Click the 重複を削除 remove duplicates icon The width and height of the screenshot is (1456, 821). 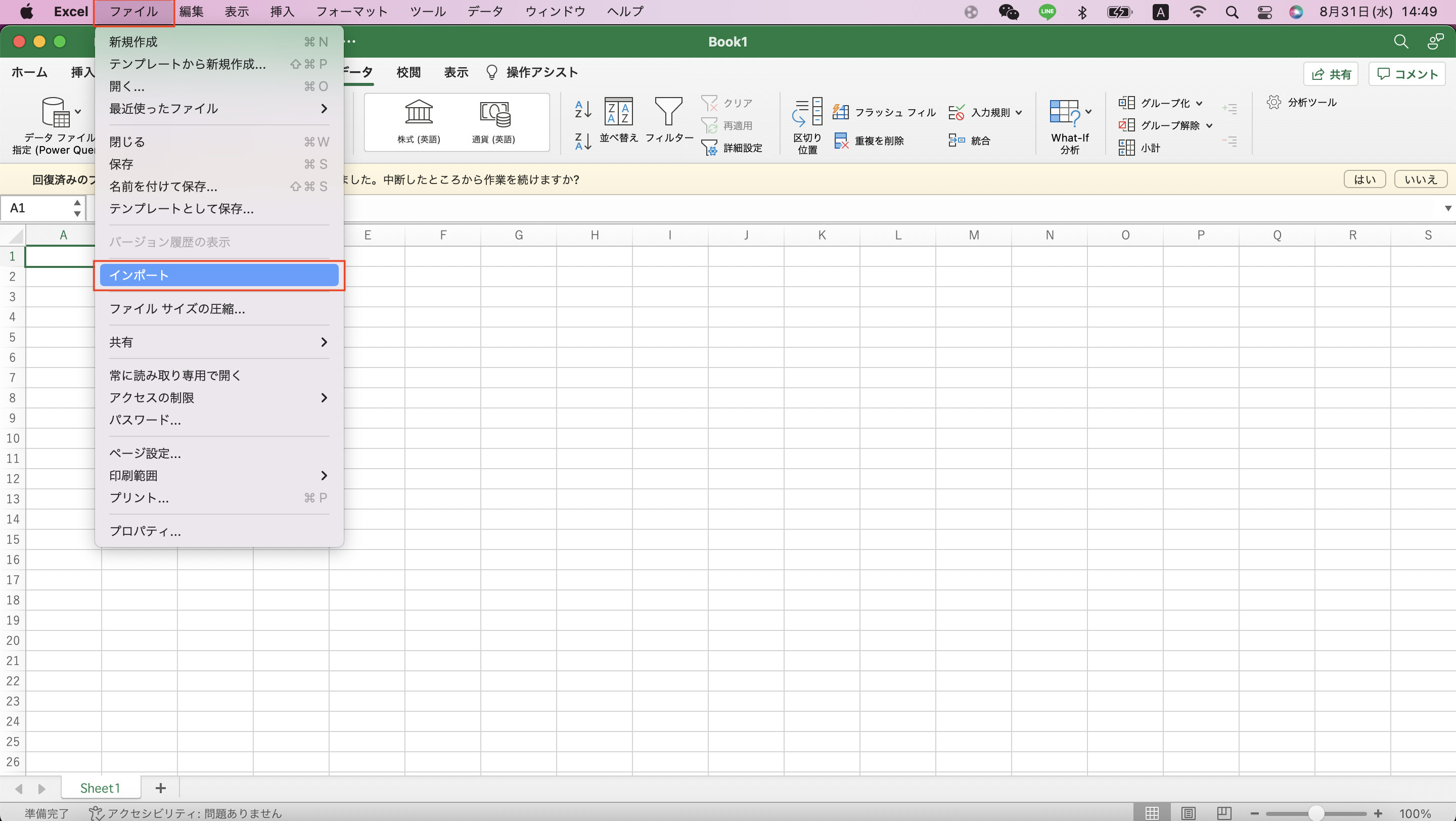(841, 141)
